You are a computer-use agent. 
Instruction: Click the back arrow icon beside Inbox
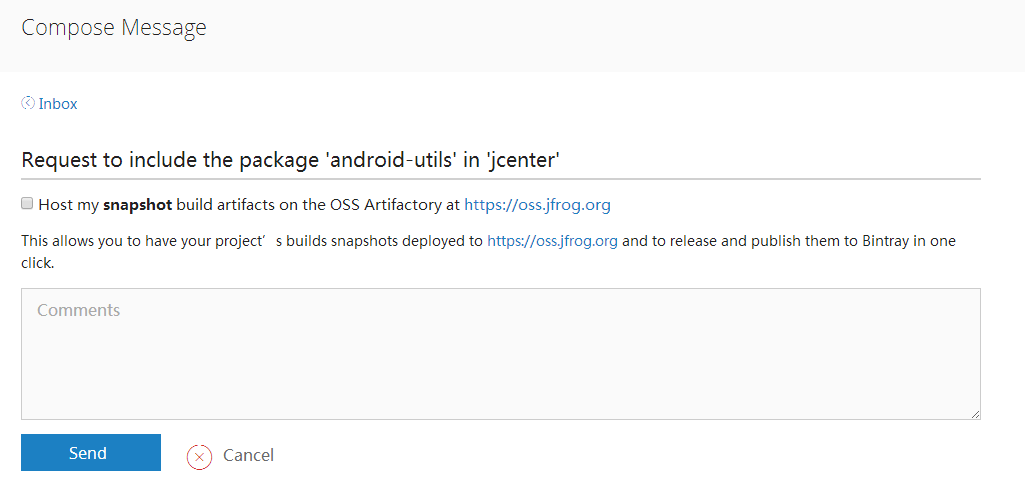click(28, 103)
